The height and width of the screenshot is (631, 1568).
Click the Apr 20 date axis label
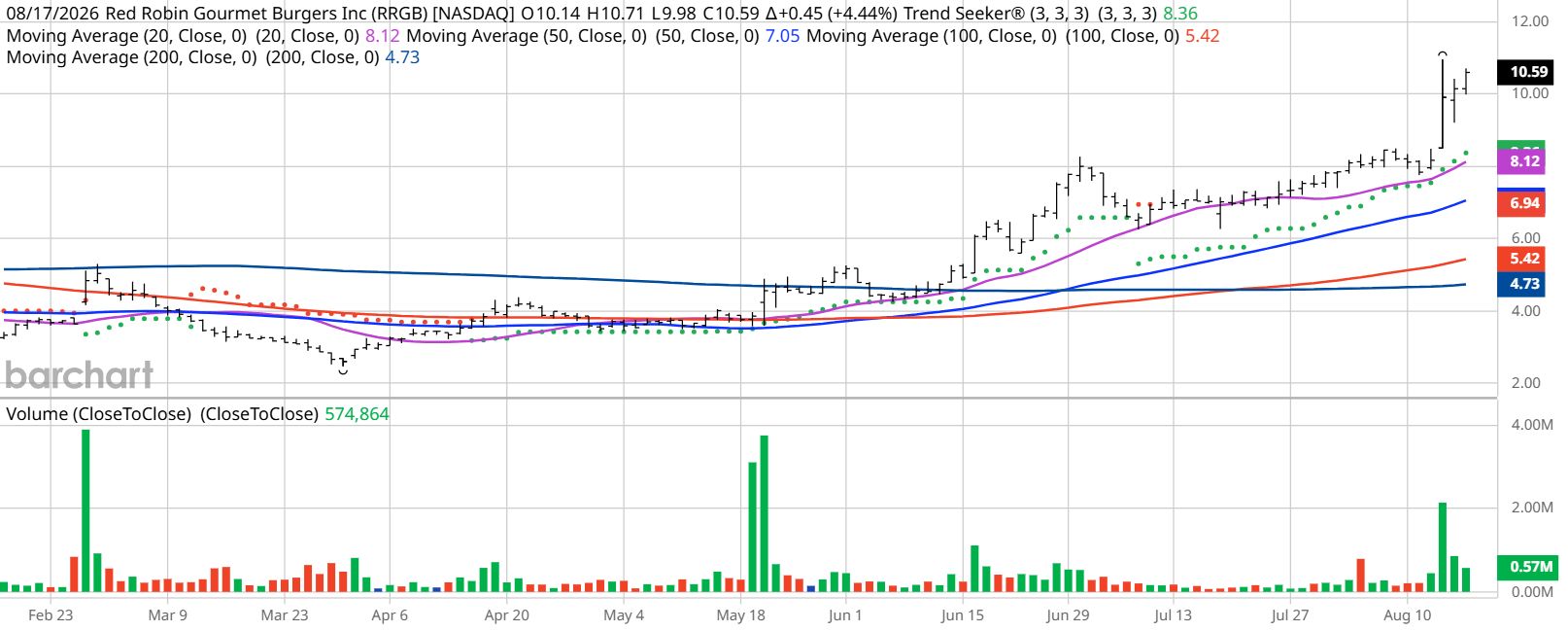tap(507, 615)
